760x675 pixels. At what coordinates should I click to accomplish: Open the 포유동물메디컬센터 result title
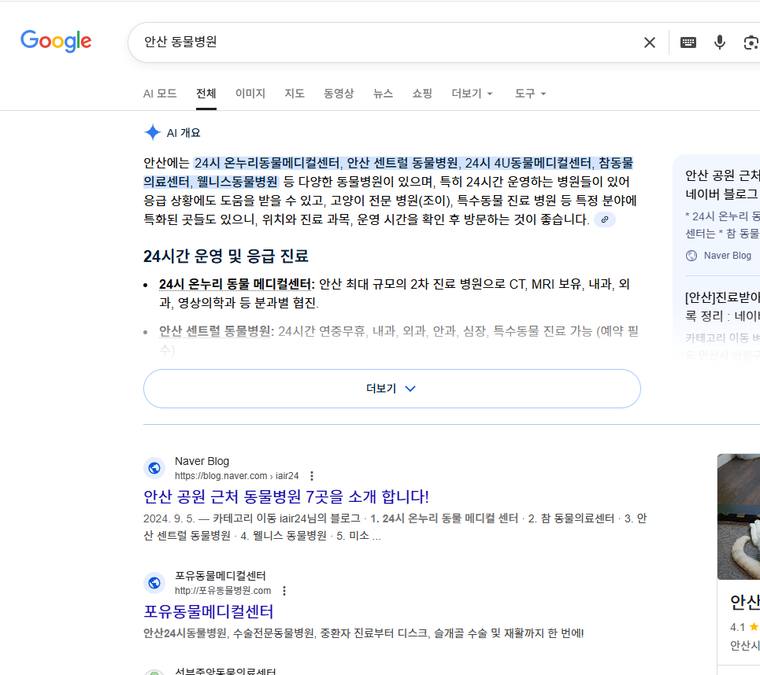208,612
